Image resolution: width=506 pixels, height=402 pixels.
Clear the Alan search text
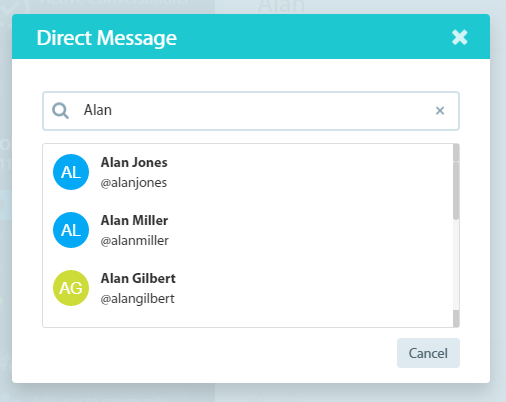point(440,111)
